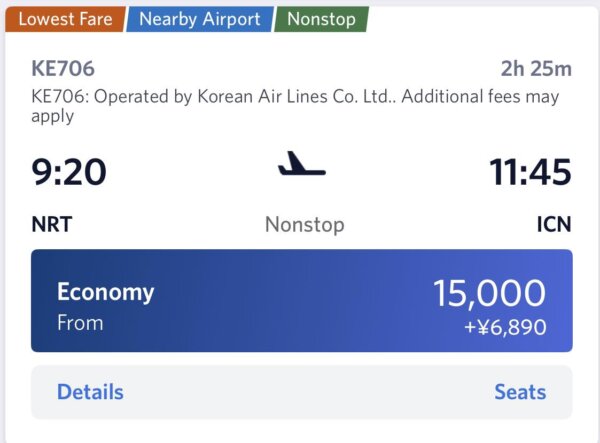Click the KE706 flight number heading
Viewport: 600px width, 443px height.
click(63, 69)
